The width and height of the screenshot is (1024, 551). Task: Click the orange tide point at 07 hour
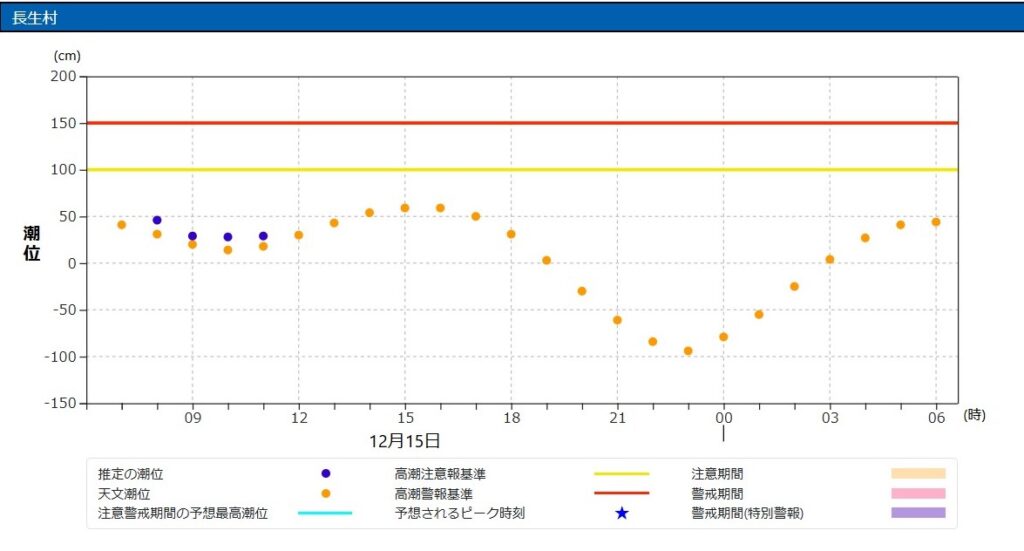(x=121, y=225)
